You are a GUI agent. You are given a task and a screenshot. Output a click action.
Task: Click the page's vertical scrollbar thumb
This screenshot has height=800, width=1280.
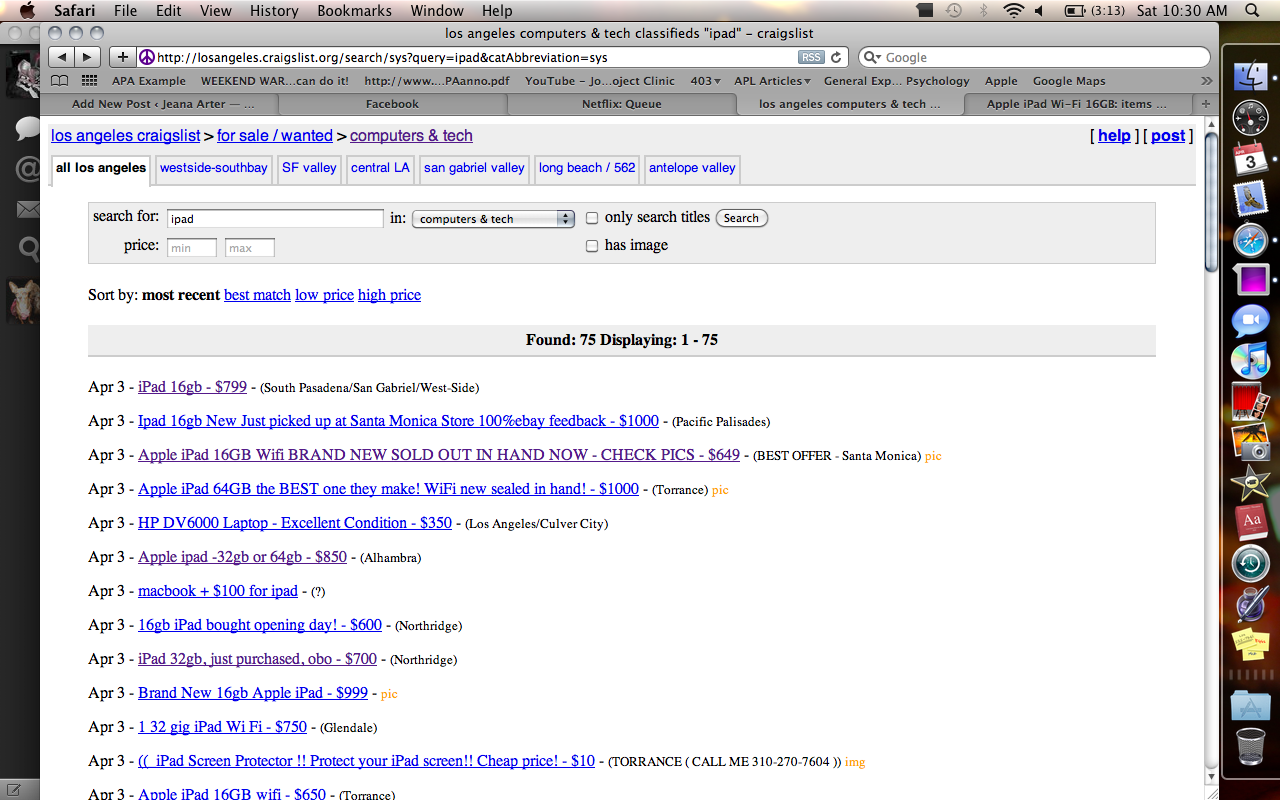tap(1211, 200)
